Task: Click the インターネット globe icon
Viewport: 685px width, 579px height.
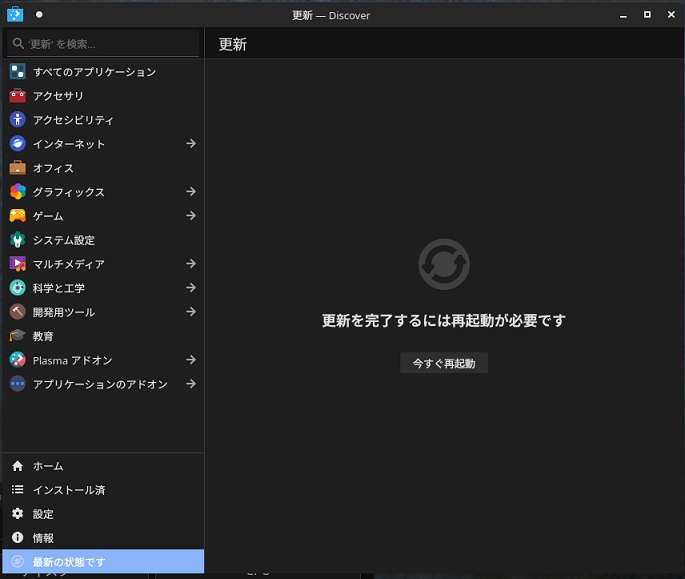Action: point(17,144)
